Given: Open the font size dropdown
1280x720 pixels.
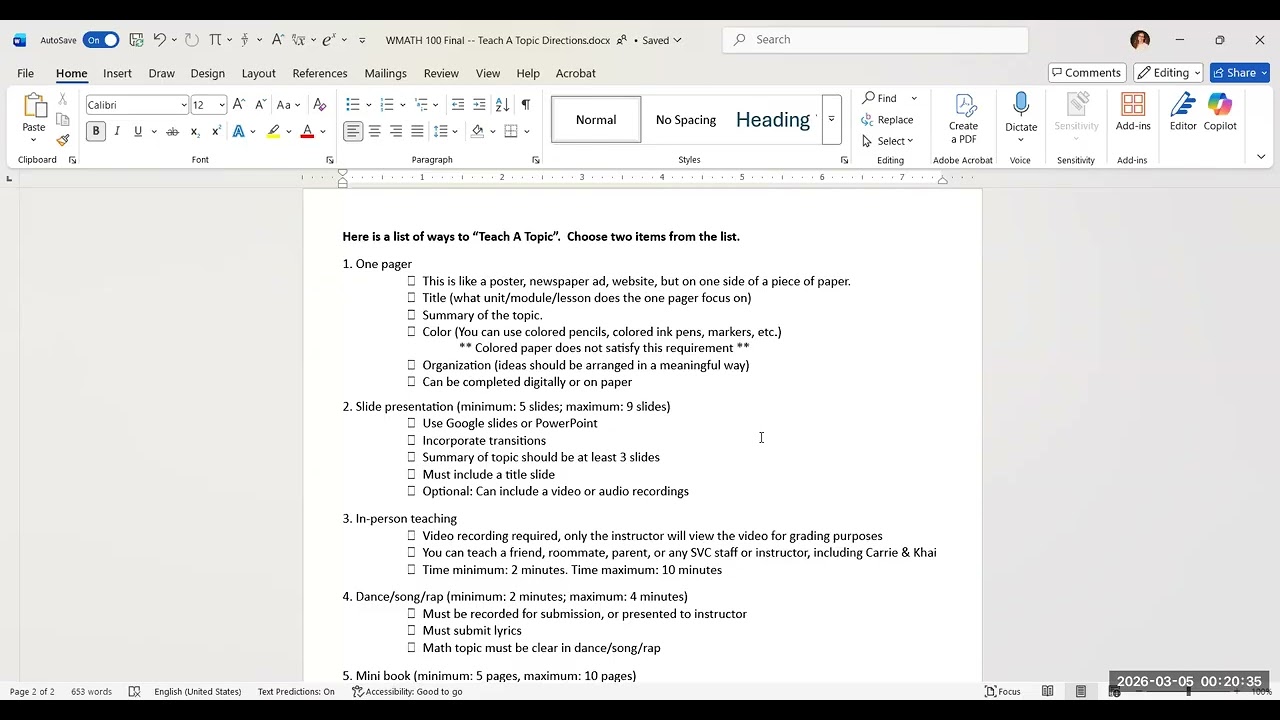Looking at the screenshot, I should coord(222,105).
